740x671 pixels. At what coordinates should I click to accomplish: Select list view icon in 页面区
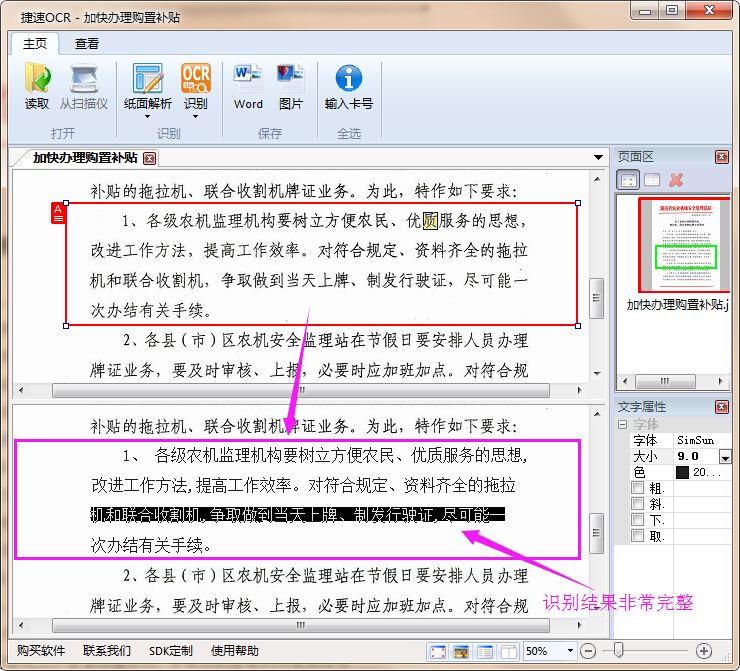tap(652, 180)
